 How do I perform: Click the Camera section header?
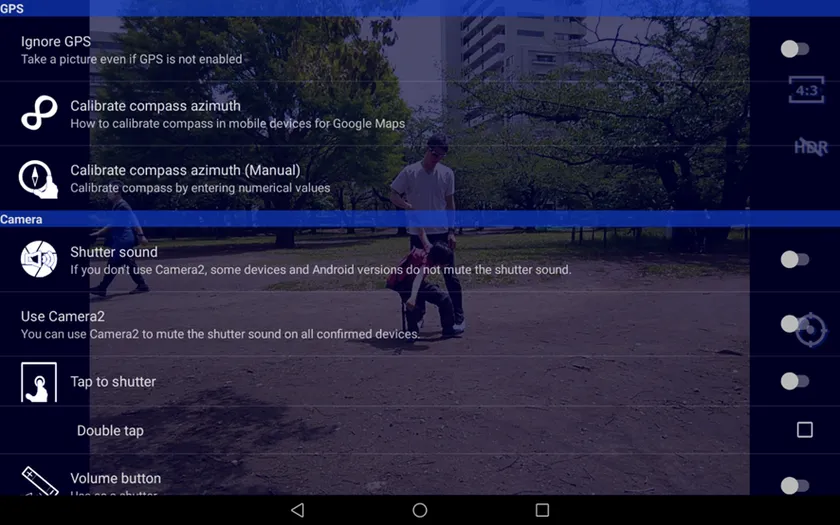click(420, 219)
